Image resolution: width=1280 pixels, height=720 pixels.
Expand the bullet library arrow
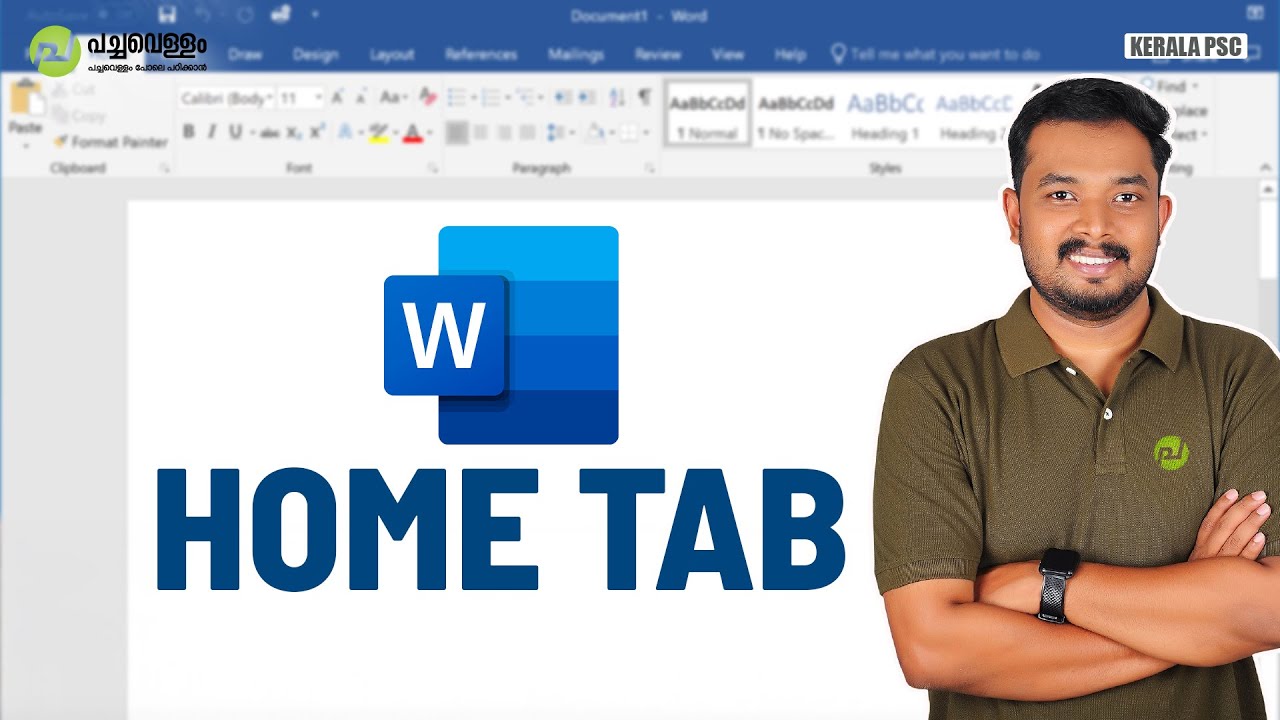474,98
